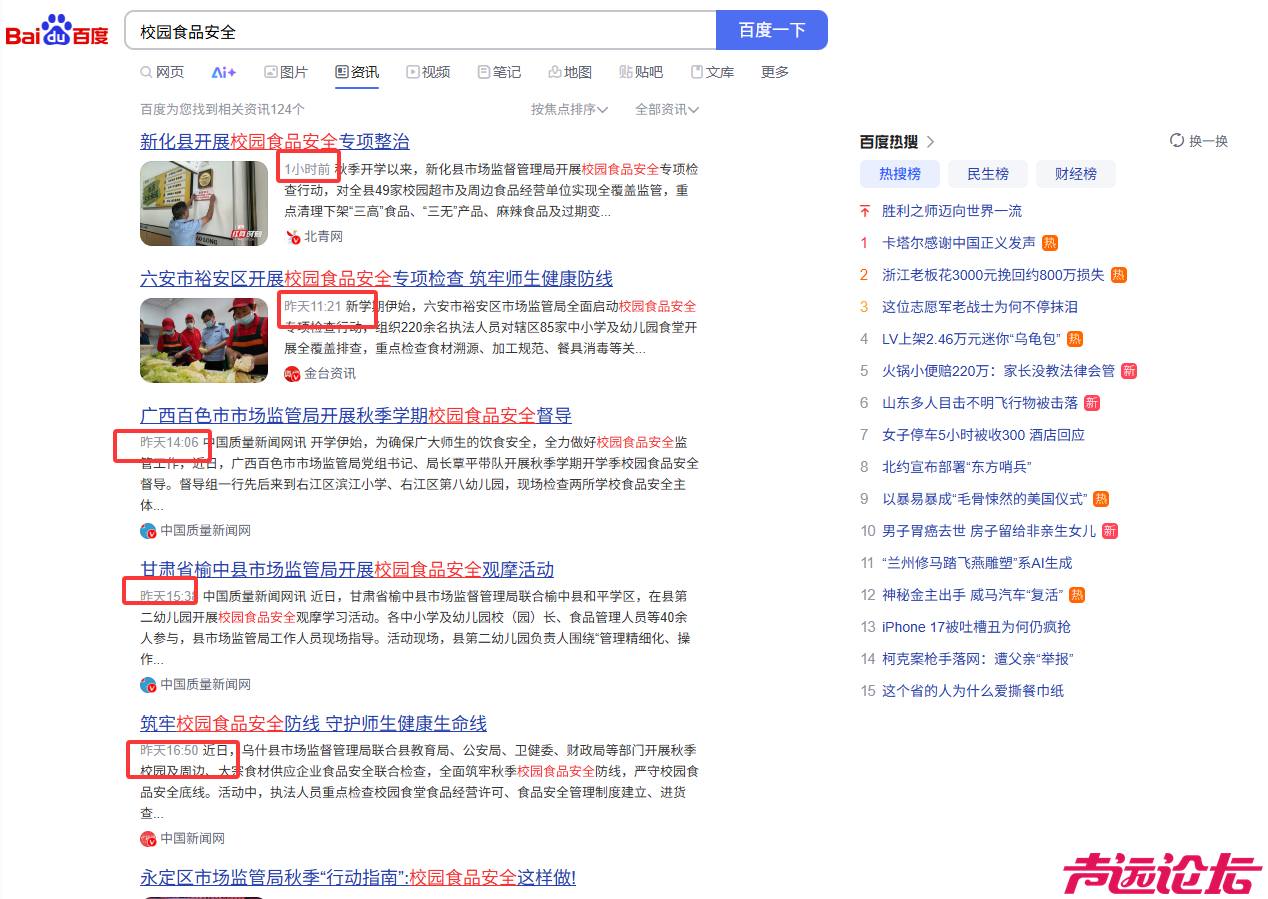Click the 北青网 source icon
The width and height of the screenshot is (1268, 899).
click(x=293, y=237)
